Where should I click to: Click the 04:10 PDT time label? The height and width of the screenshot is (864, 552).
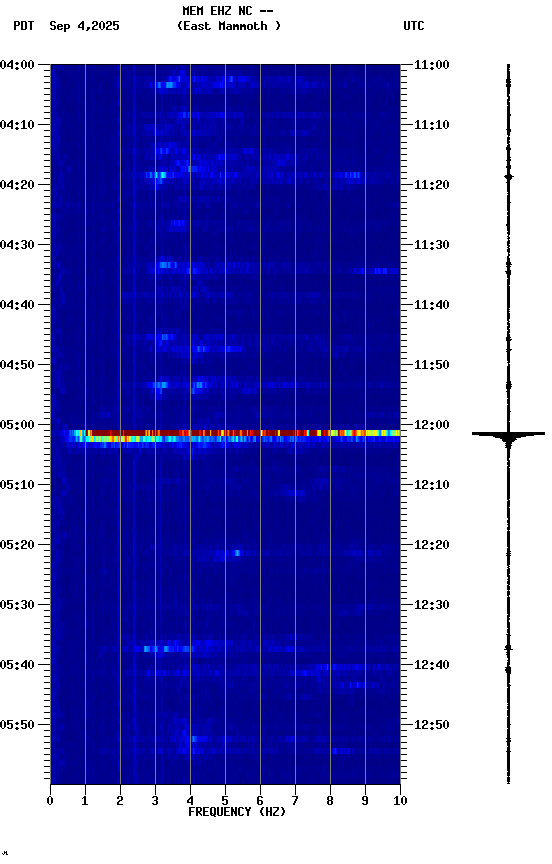pyautogui.click(x=17, y=125)
